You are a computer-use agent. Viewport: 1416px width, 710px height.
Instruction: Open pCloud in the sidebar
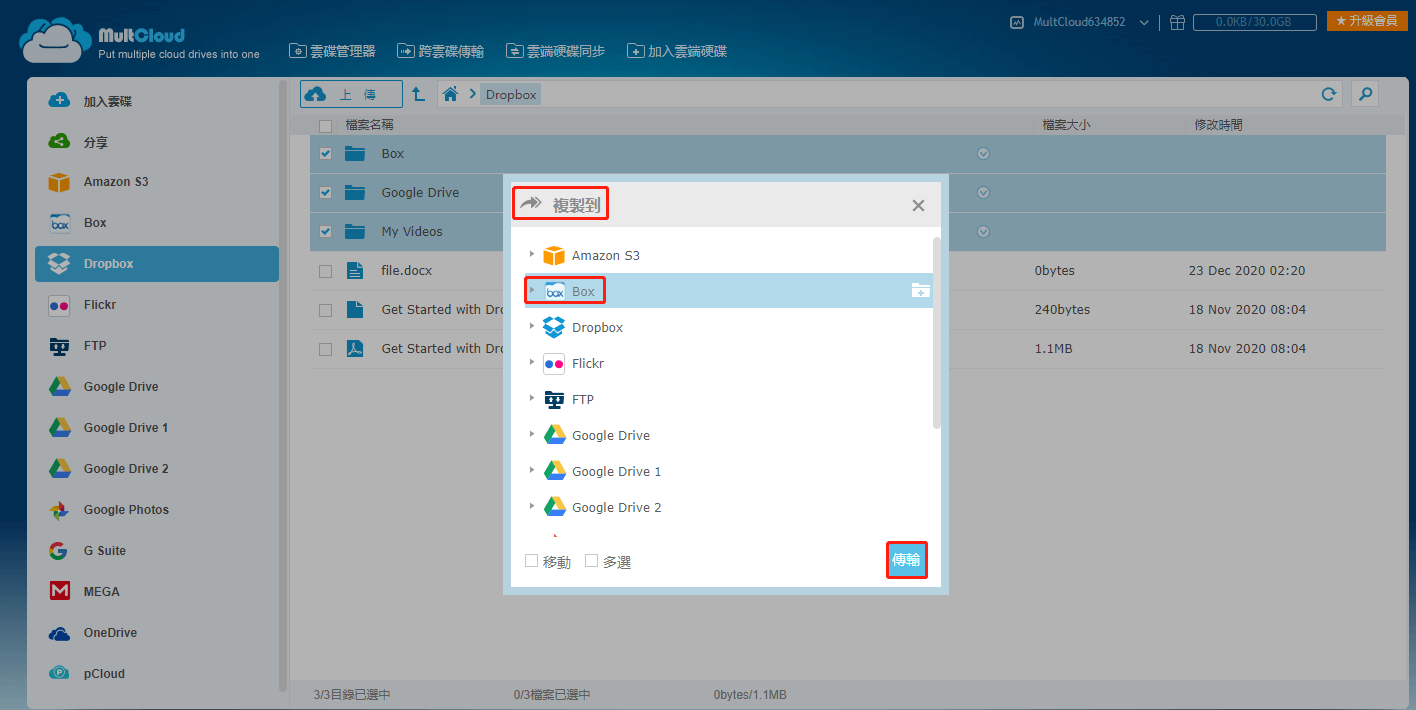pos(156,674)
